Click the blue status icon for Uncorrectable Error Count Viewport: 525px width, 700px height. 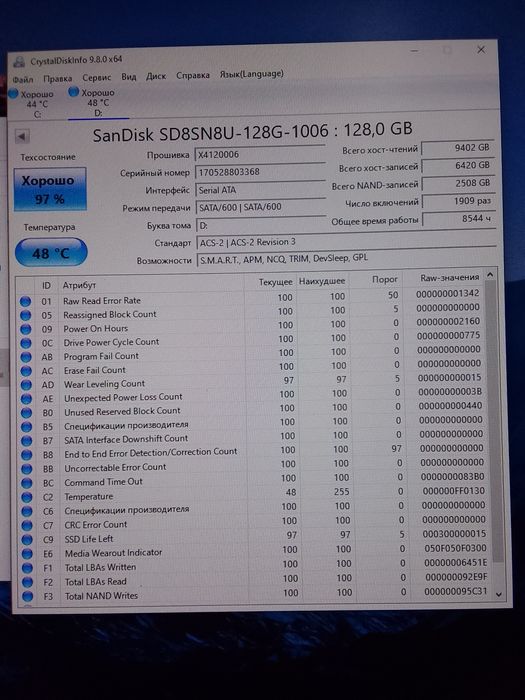click(x=27, y=469)
